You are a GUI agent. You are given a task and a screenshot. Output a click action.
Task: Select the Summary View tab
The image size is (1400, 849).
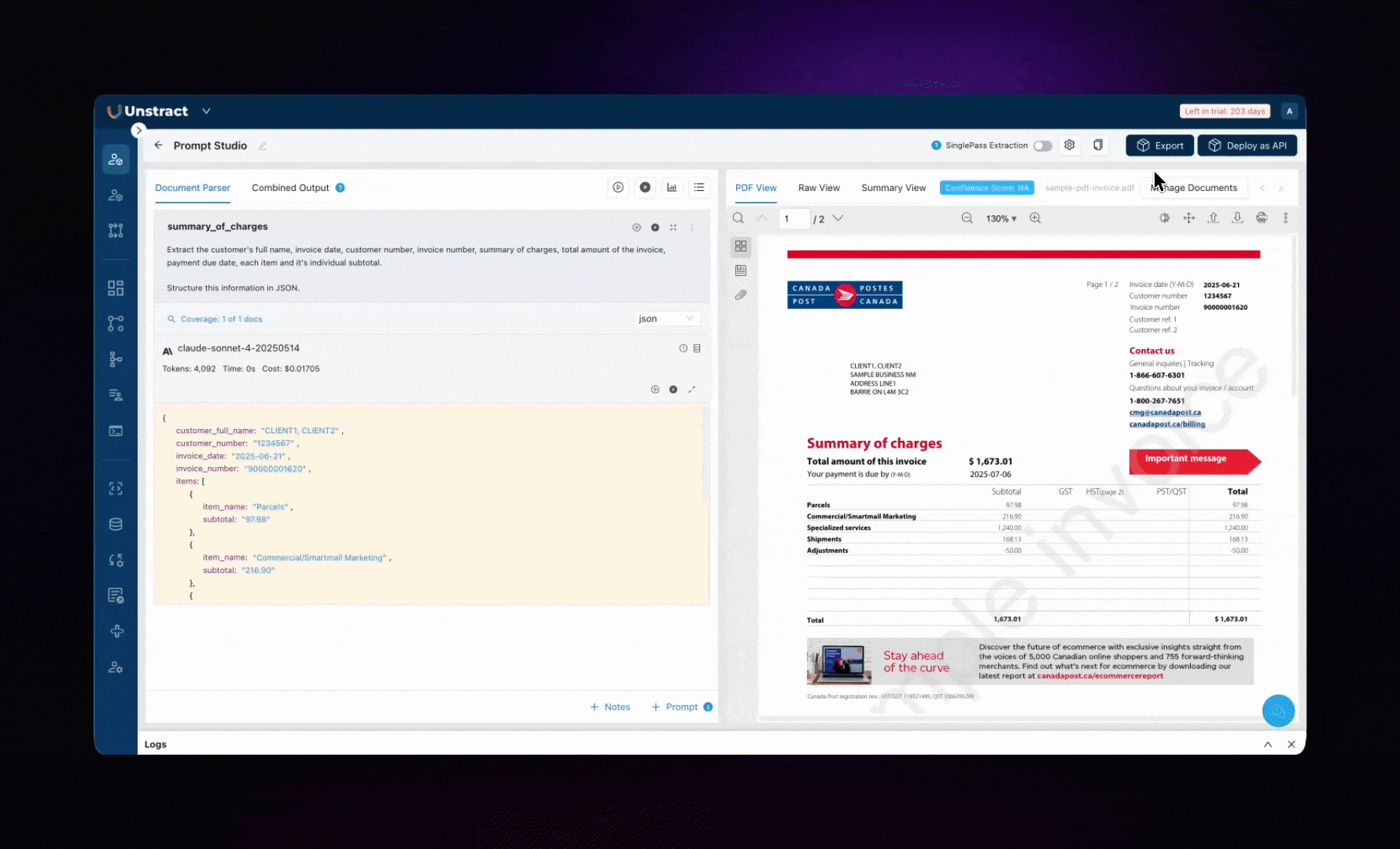[x=893, y=188]
